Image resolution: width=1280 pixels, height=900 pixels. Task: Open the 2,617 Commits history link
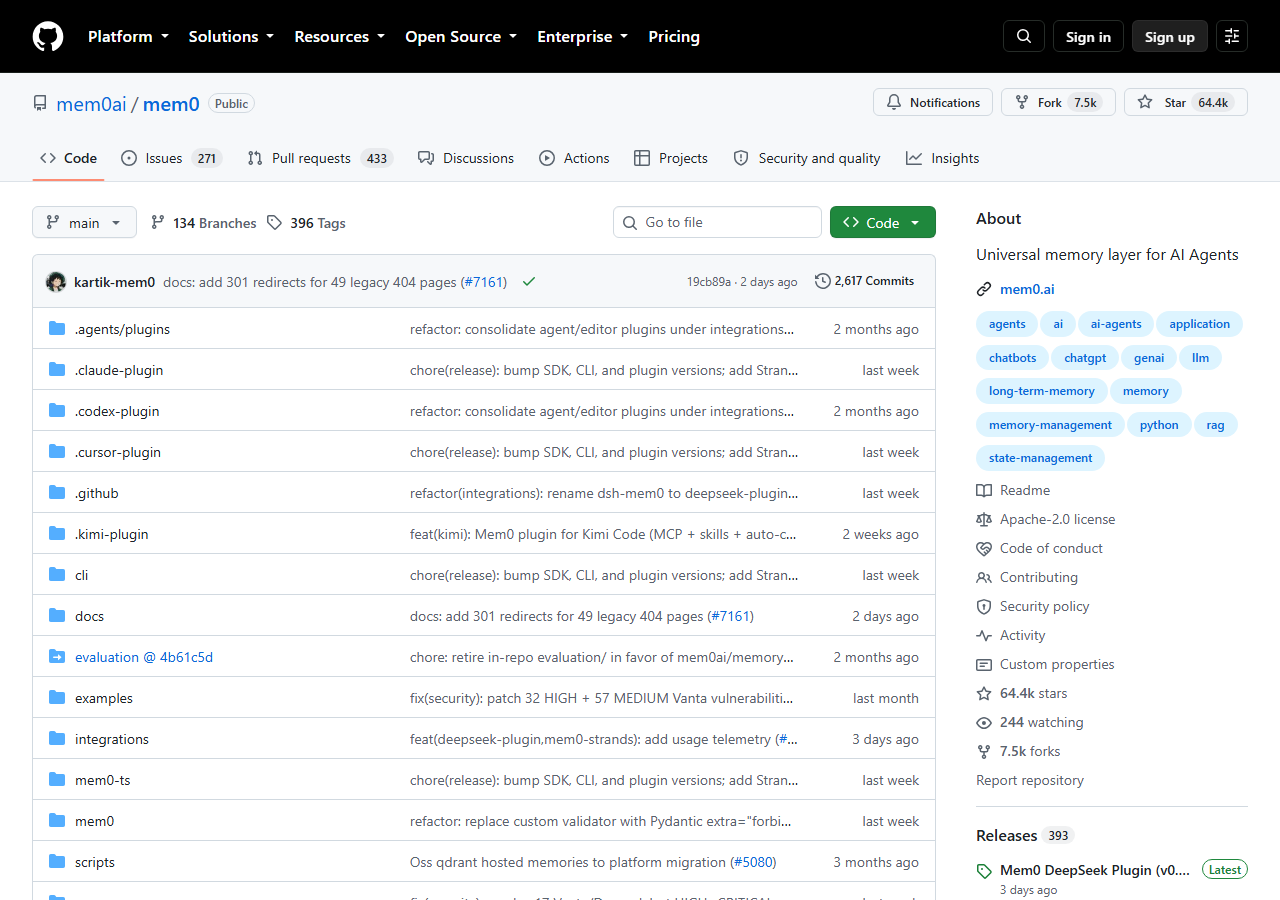click(865, 281)
